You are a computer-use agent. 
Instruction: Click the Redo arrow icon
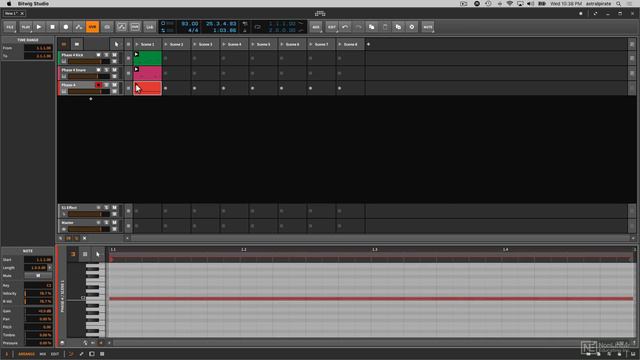pos(358,27)
